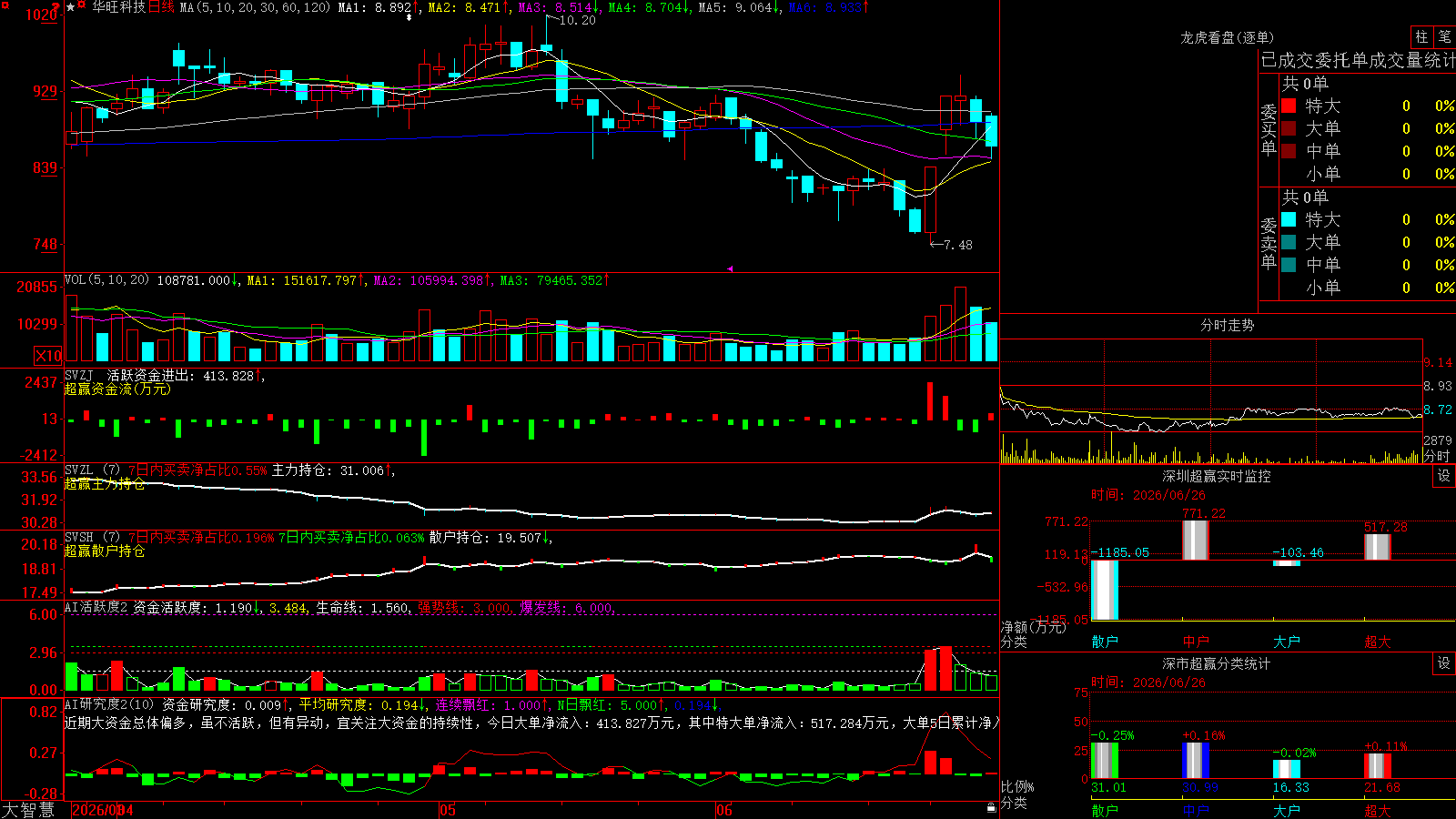
Task: Click the 深市超赢分类统计 panel title
Action: point(1216,663)
